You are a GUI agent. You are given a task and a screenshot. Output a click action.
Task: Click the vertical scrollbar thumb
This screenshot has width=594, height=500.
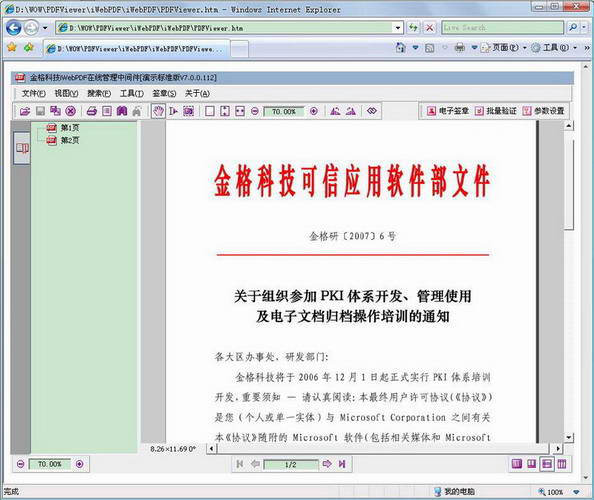[569, 184]
